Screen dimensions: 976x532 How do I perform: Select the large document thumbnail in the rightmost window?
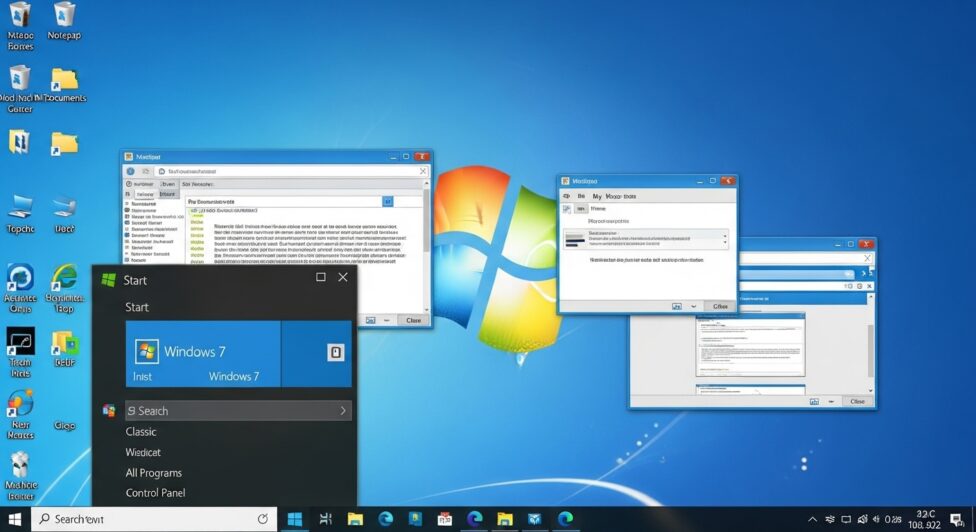[750, 345]
